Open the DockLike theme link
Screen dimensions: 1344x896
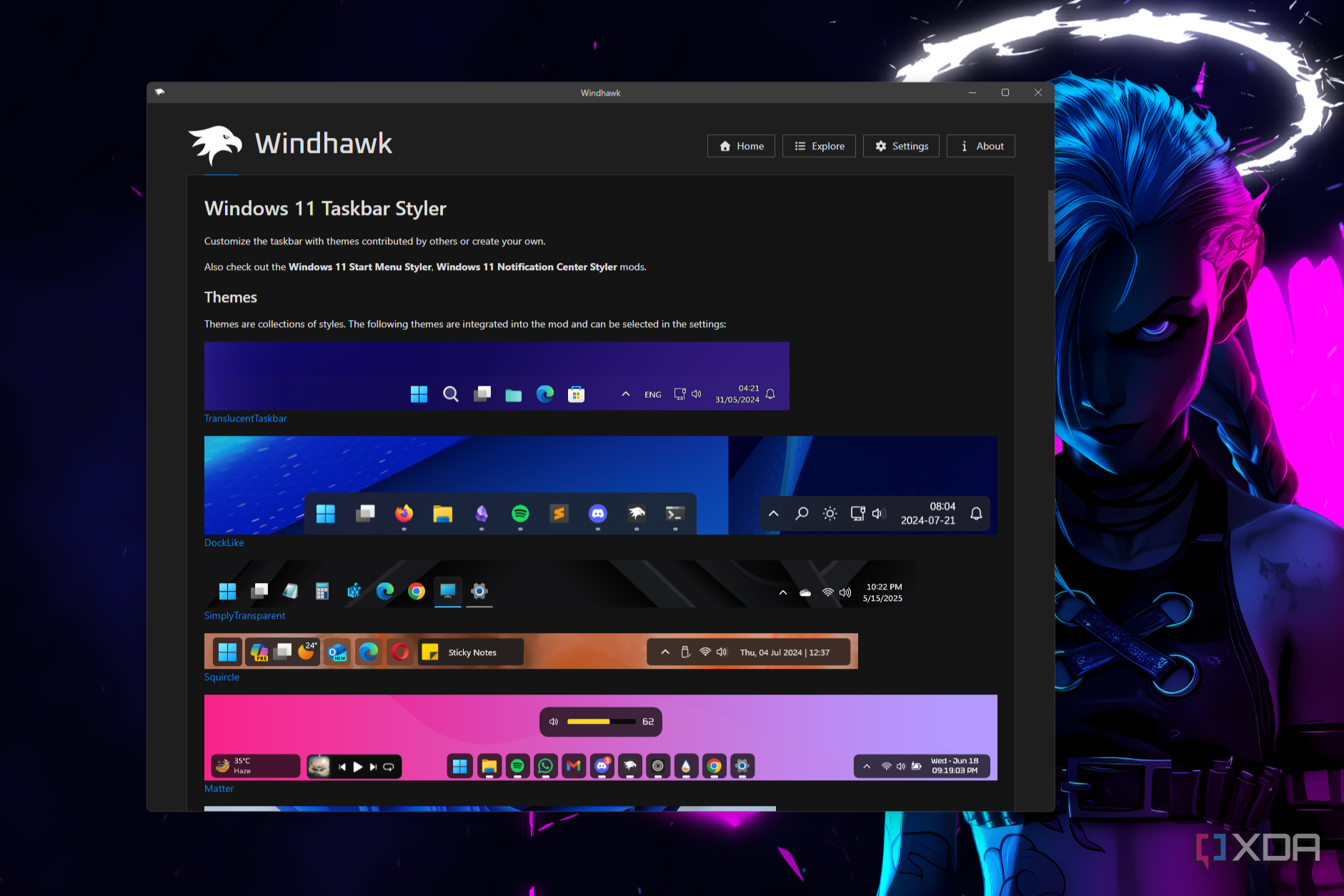tap(224, 543)
